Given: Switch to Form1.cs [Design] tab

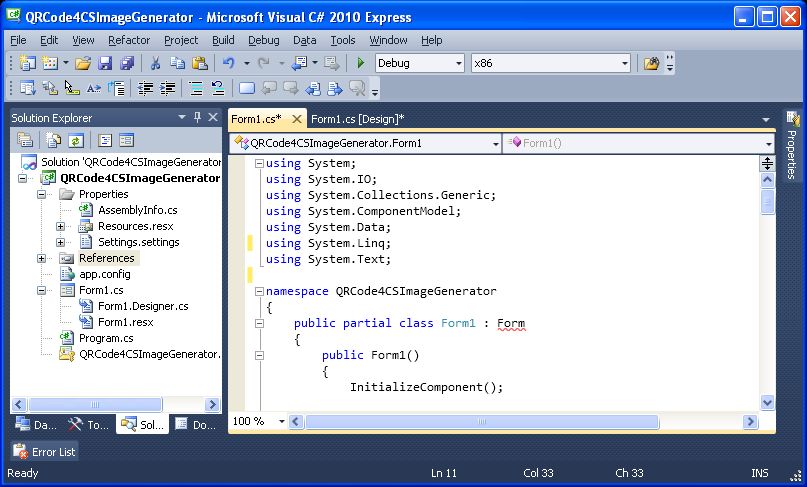Looking at the screenshot, I should 357,119.
